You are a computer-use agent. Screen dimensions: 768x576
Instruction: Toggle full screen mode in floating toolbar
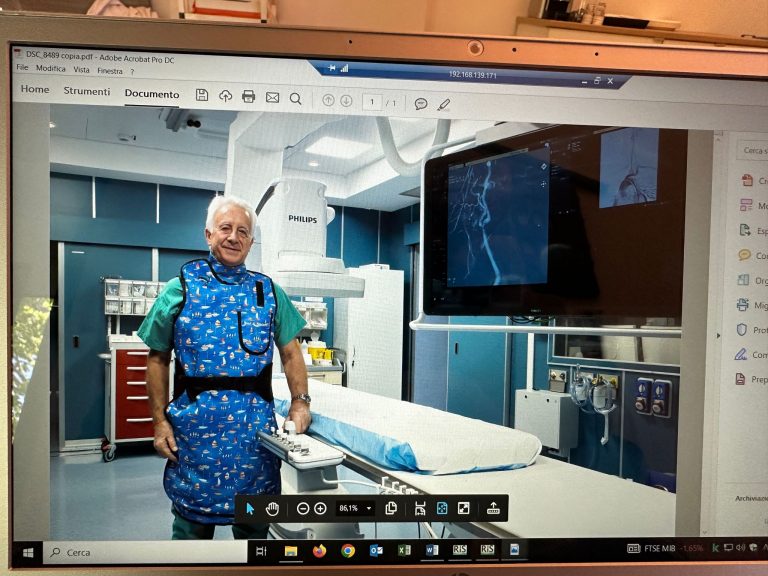pos(464,508)
